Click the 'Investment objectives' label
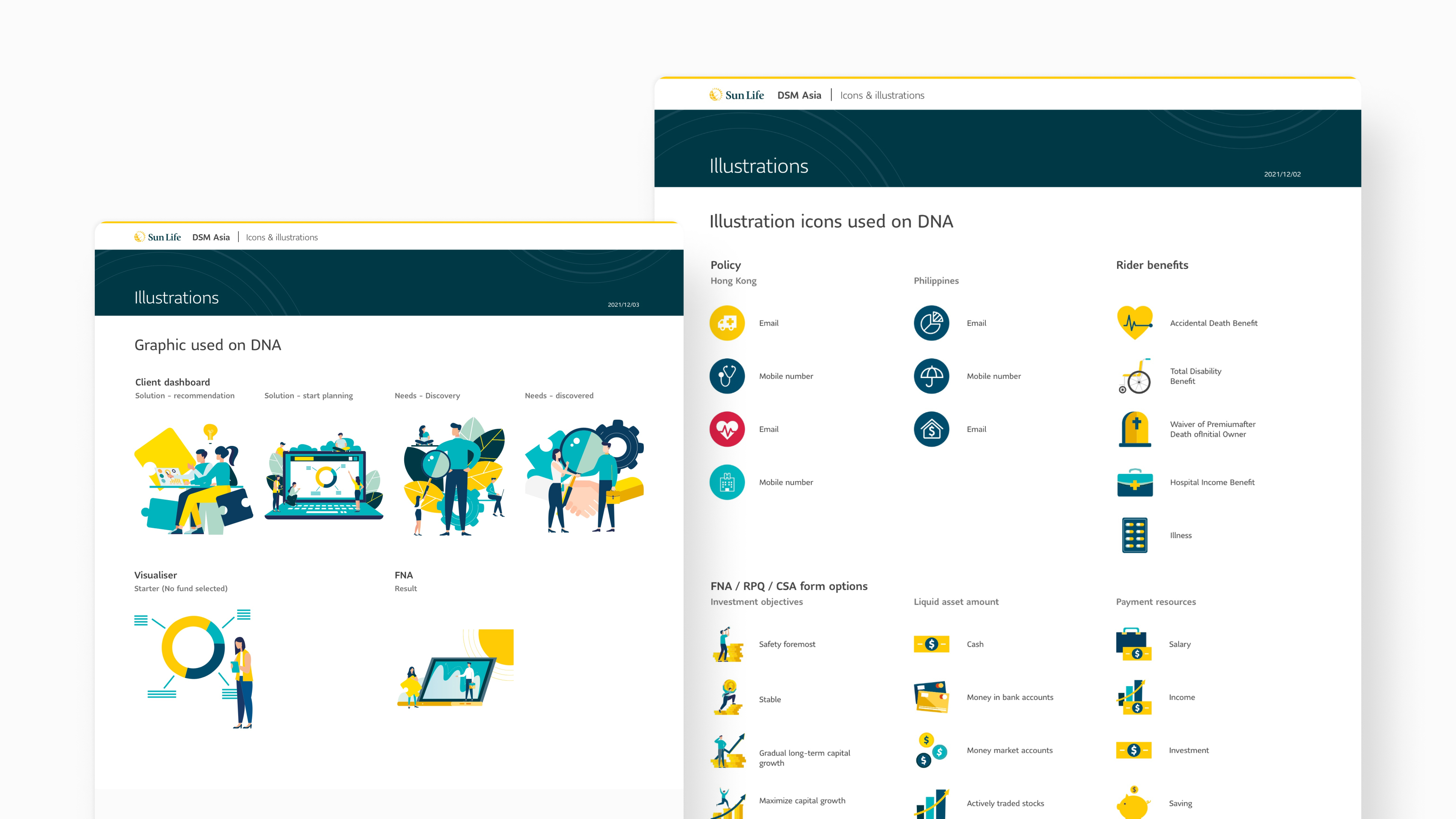Screen dimensions: 1456x819 coord(756,602)
